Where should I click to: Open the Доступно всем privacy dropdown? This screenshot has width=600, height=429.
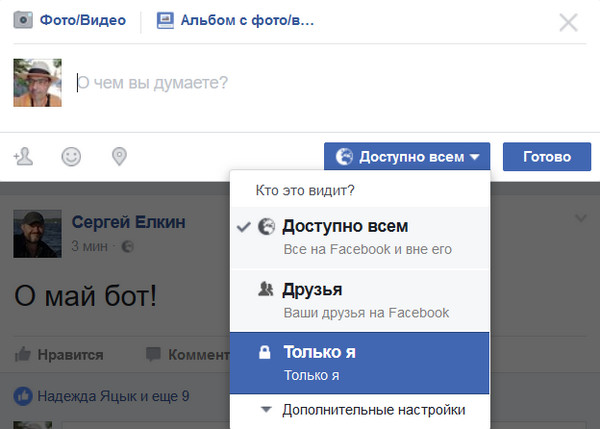pyautogui.click(x=406, y=156)
